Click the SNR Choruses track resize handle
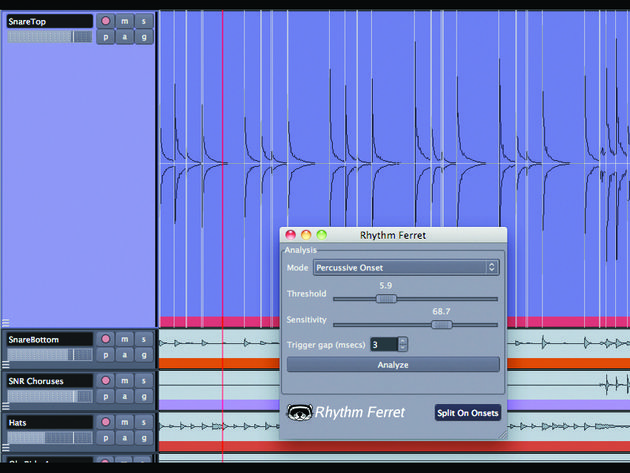The height and width of the screenshot is (473, 630). coord(6,406)
